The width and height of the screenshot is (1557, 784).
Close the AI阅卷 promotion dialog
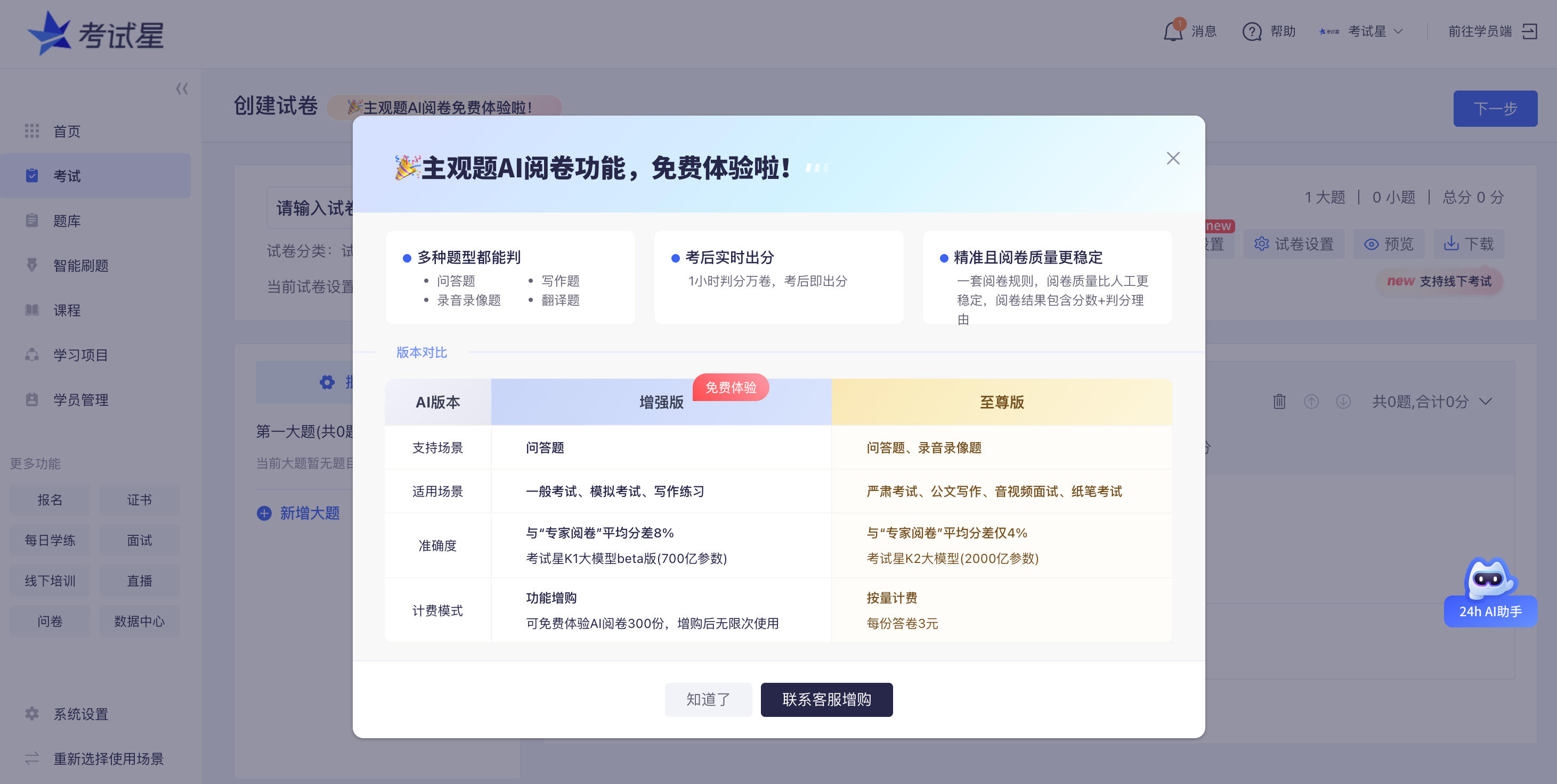[1173, 158]
